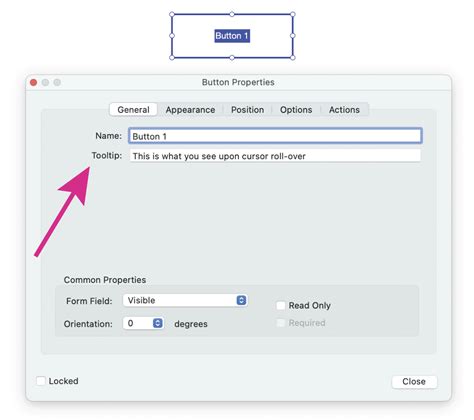Click the Orientation stepper arrows icon
The height and width of the screenshot is (420, 474).
point(158,323)
